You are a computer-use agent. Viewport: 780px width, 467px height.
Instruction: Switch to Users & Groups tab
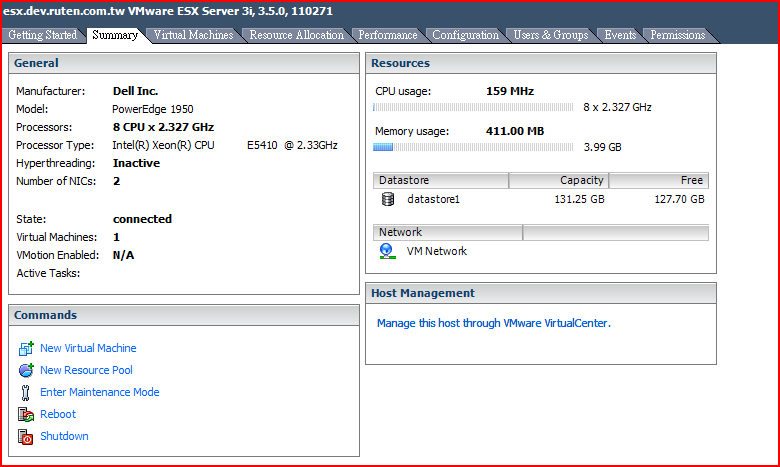click(551, 35)
